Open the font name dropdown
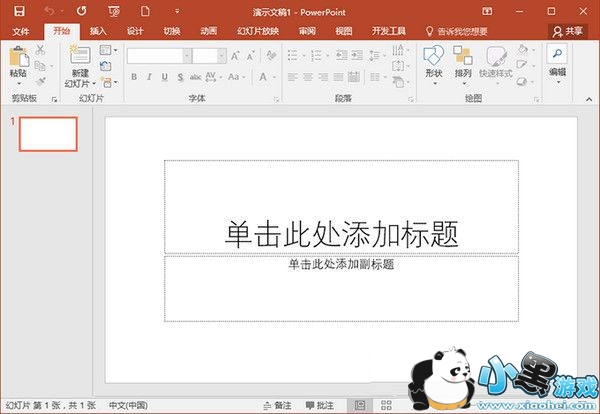This screenshot has width=600, height=414. pyautogui.click(x=158, y=55)
